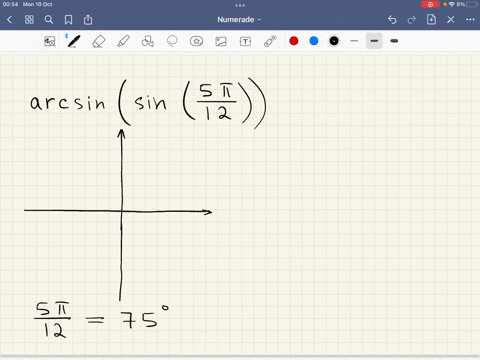Screen dimensions: 480x360
Task: Select the Pen tool
Action: coord(73,41)
